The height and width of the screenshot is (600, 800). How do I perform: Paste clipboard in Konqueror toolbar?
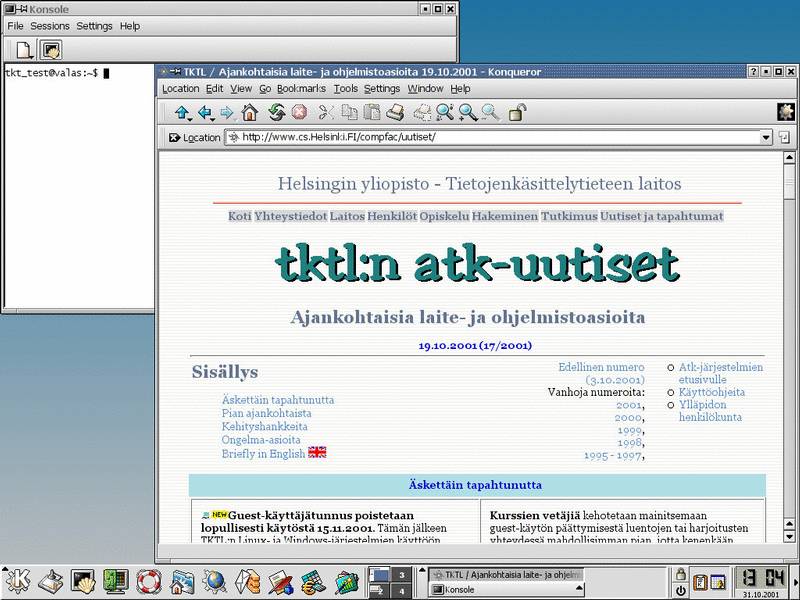pos(372,113)
